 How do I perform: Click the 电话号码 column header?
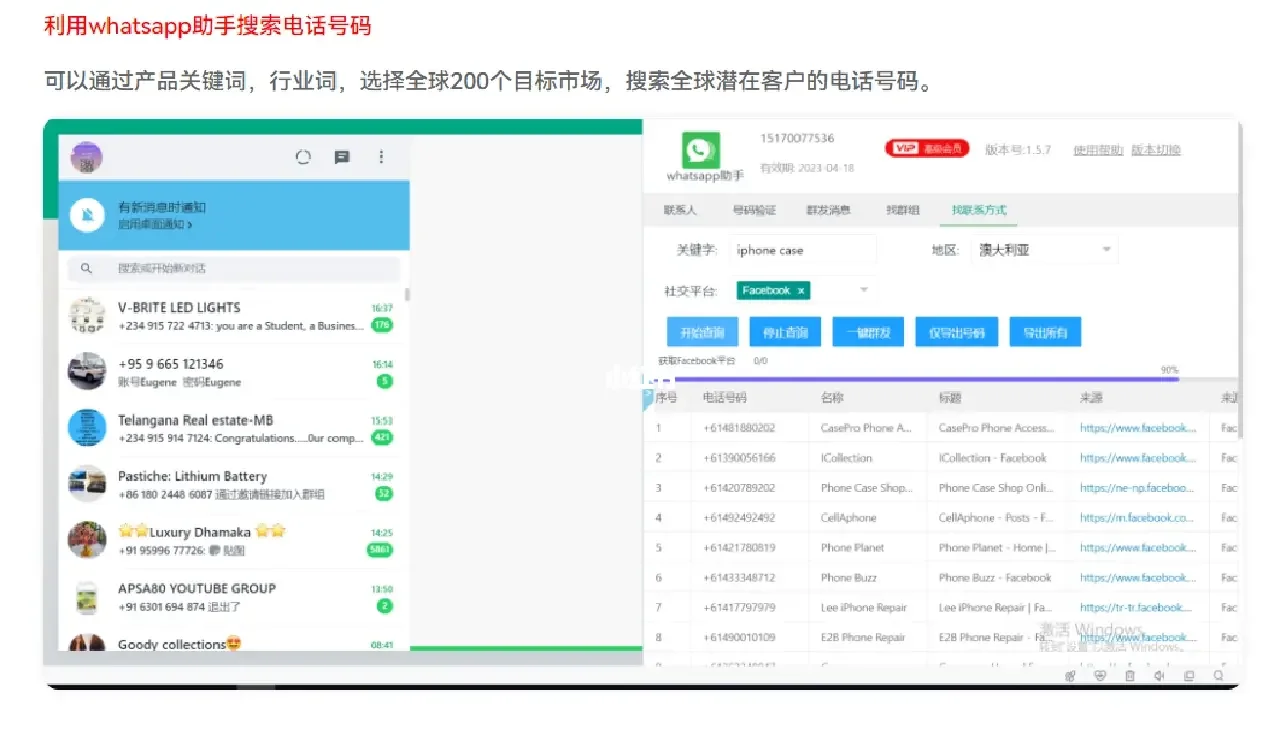click(725, 398)
